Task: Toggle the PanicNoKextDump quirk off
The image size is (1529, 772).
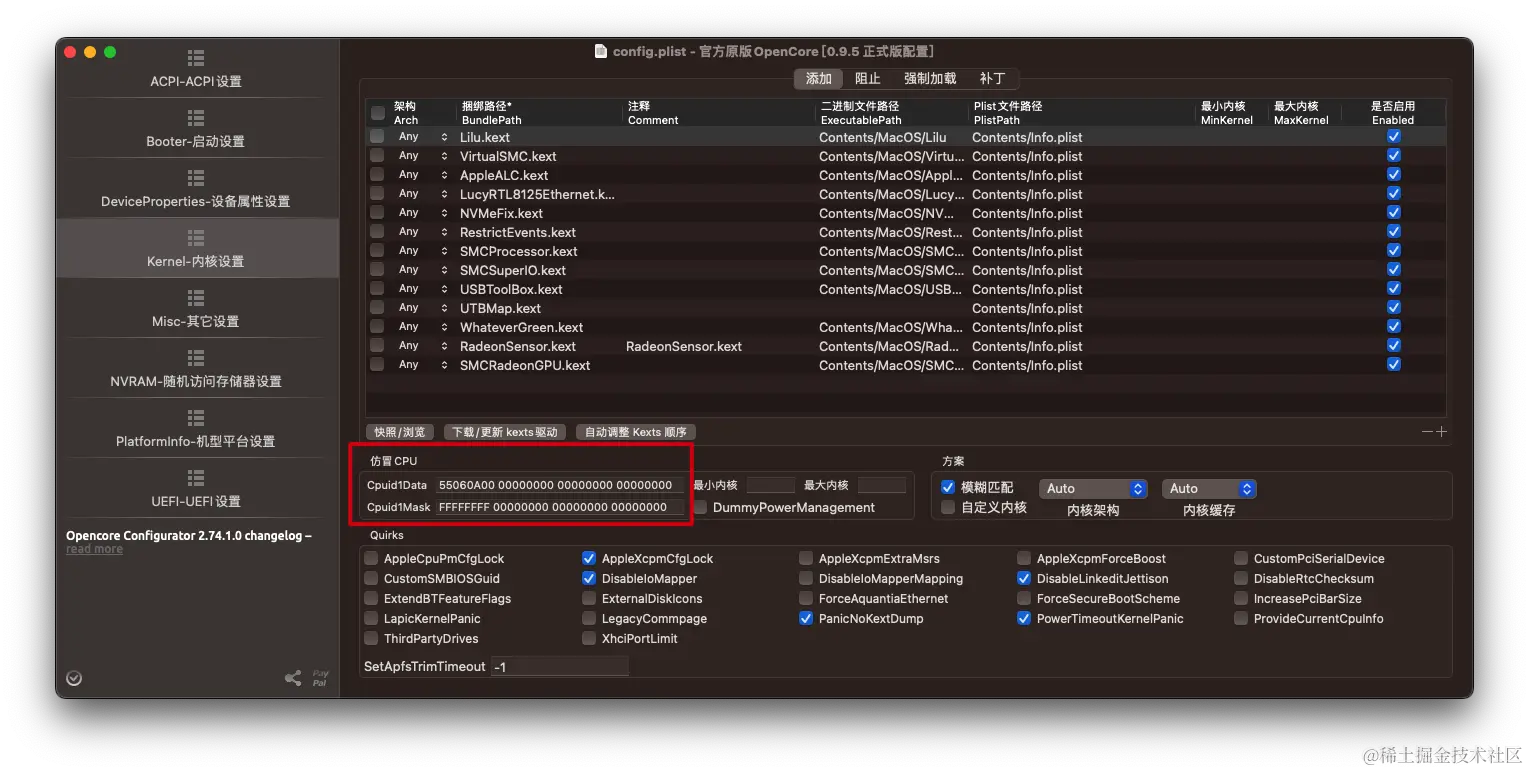Action: 806,619
